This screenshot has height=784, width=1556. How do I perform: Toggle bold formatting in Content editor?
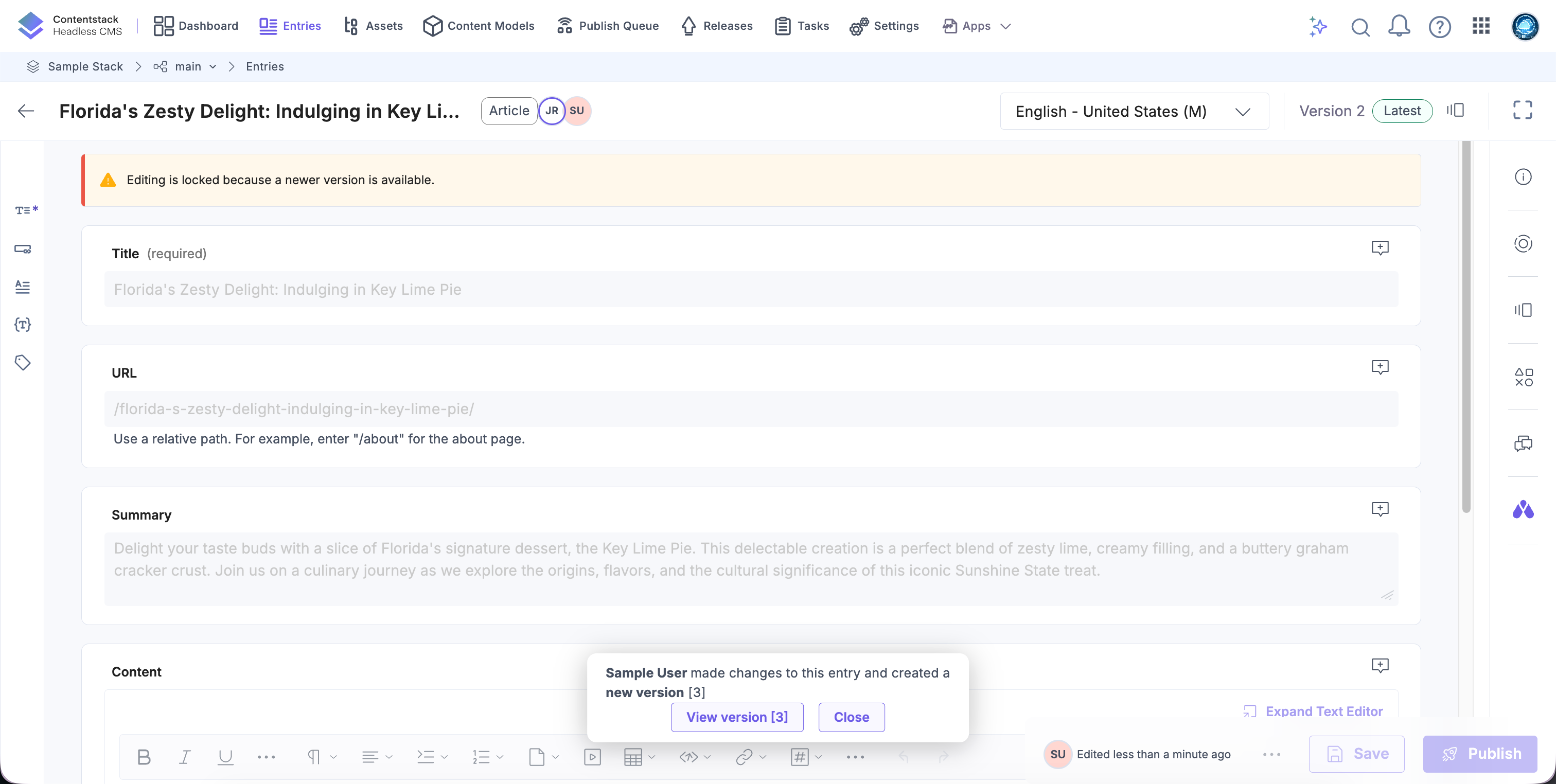[144, 757]
